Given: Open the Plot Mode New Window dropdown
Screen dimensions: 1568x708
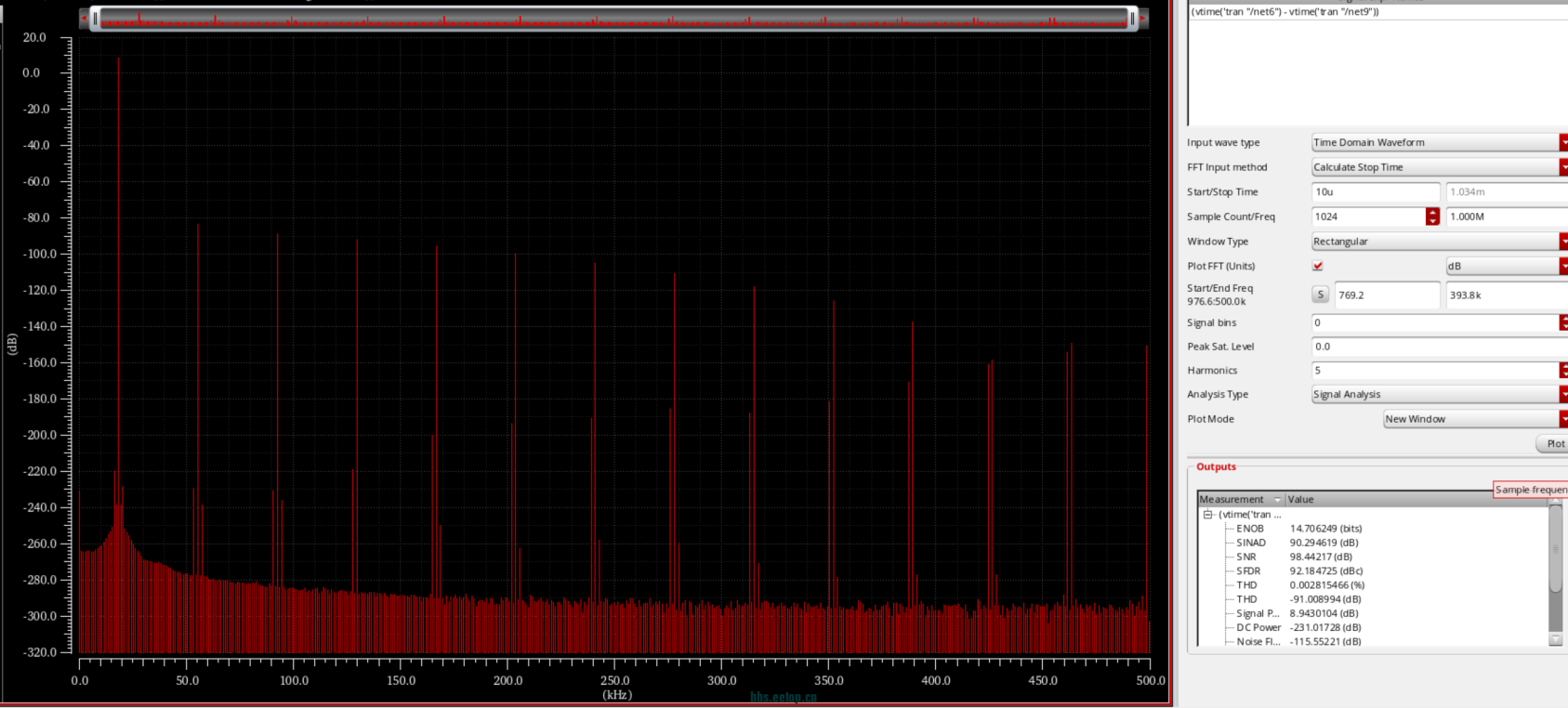Looking at the screenshot, I should point(1475,419).
